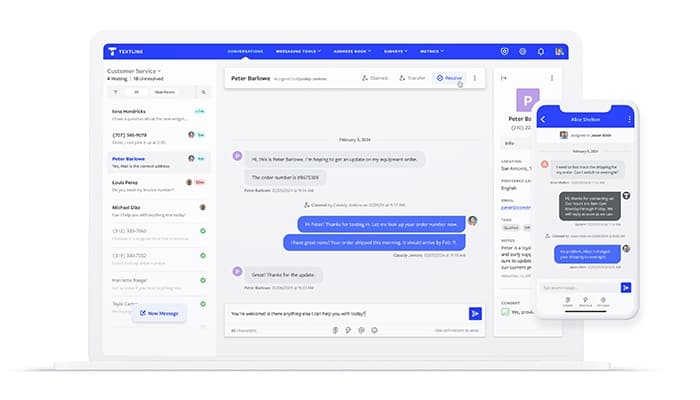The image size is (700, 400).
Task: Click the Resolve button
Action: [x=449, y=78]
